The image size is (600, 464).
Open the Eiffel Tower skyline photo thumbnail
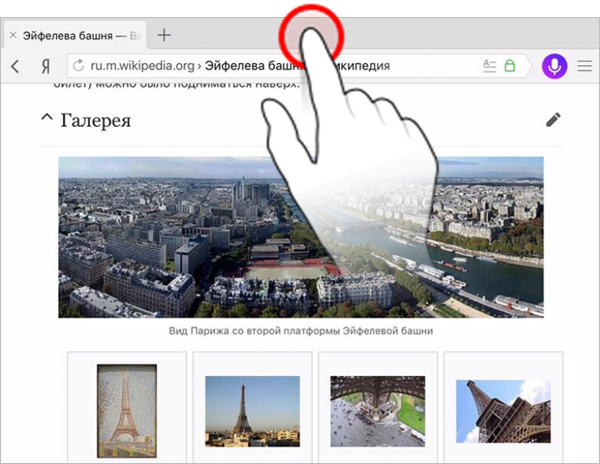(x=253, y=411)
